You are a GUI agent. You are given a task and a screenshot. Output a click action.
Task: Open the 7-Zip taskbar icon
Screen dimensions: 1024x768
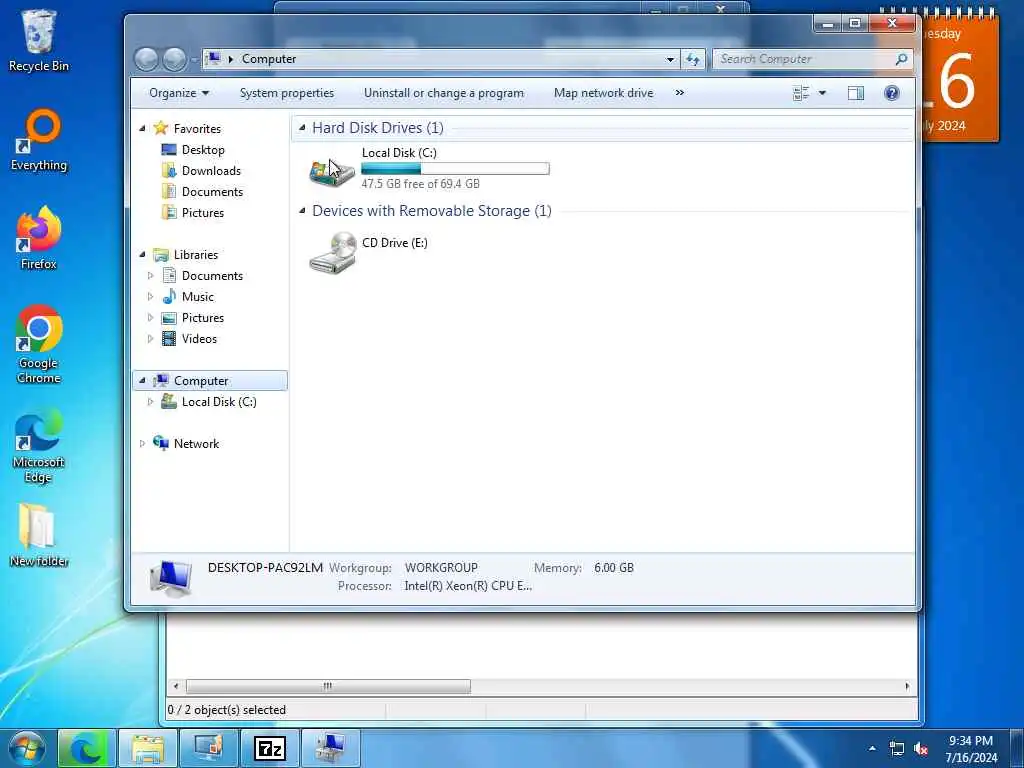tap(270, 748)
